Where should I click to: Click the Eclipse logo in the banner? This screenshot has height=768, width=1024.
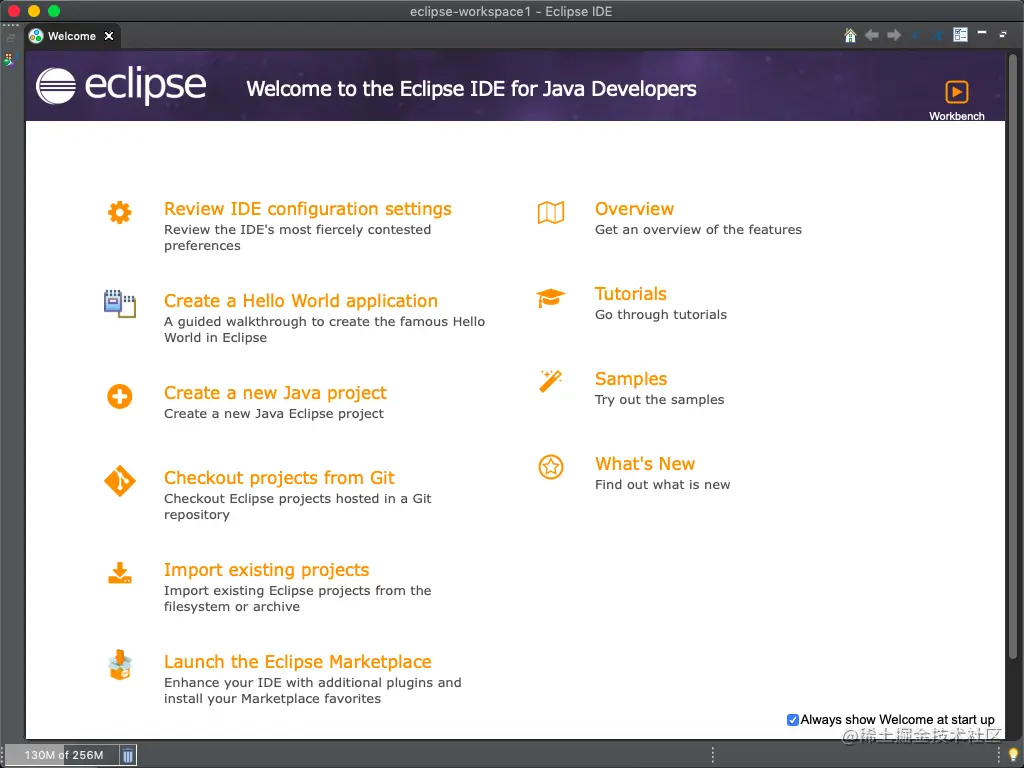coord(121,86)
